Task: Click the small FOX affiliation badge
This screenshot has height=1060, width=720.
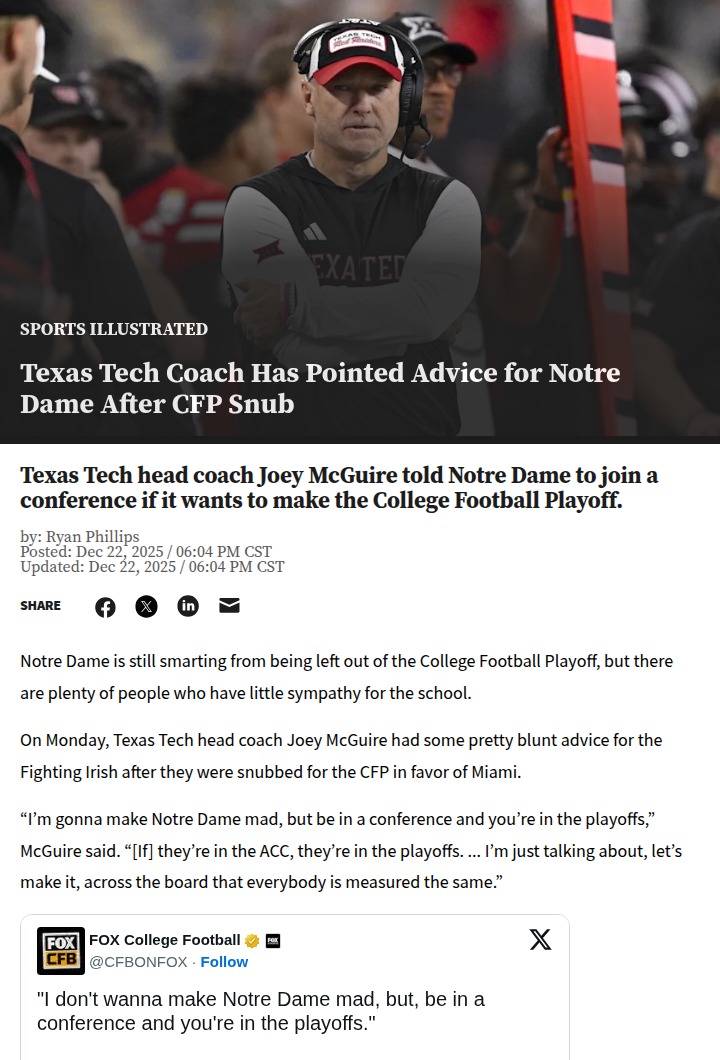Action: point(273,940)
